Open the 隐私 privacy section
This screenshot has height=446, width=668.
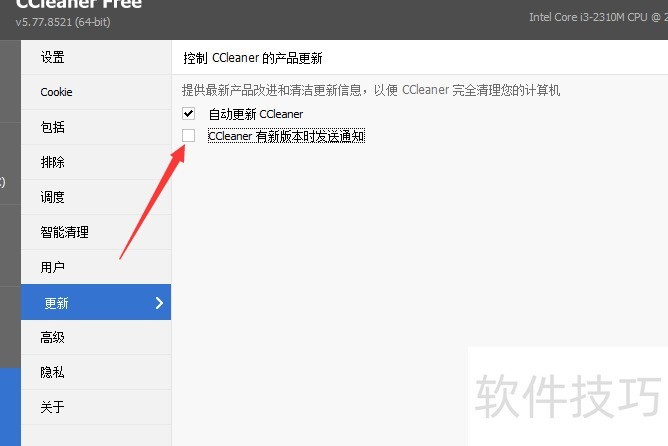96,372
